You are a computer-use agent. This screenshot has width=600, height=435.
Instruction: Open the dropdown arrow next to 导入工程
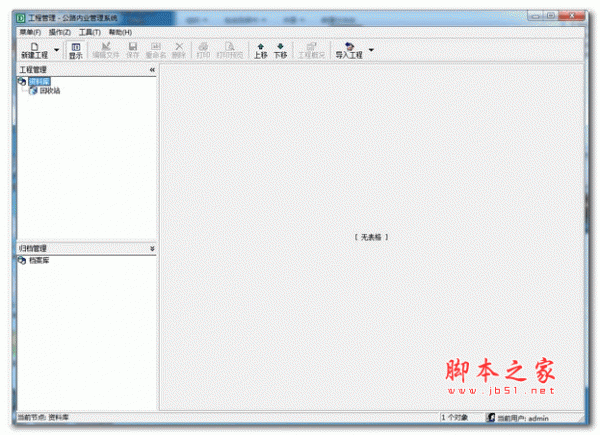371,50
